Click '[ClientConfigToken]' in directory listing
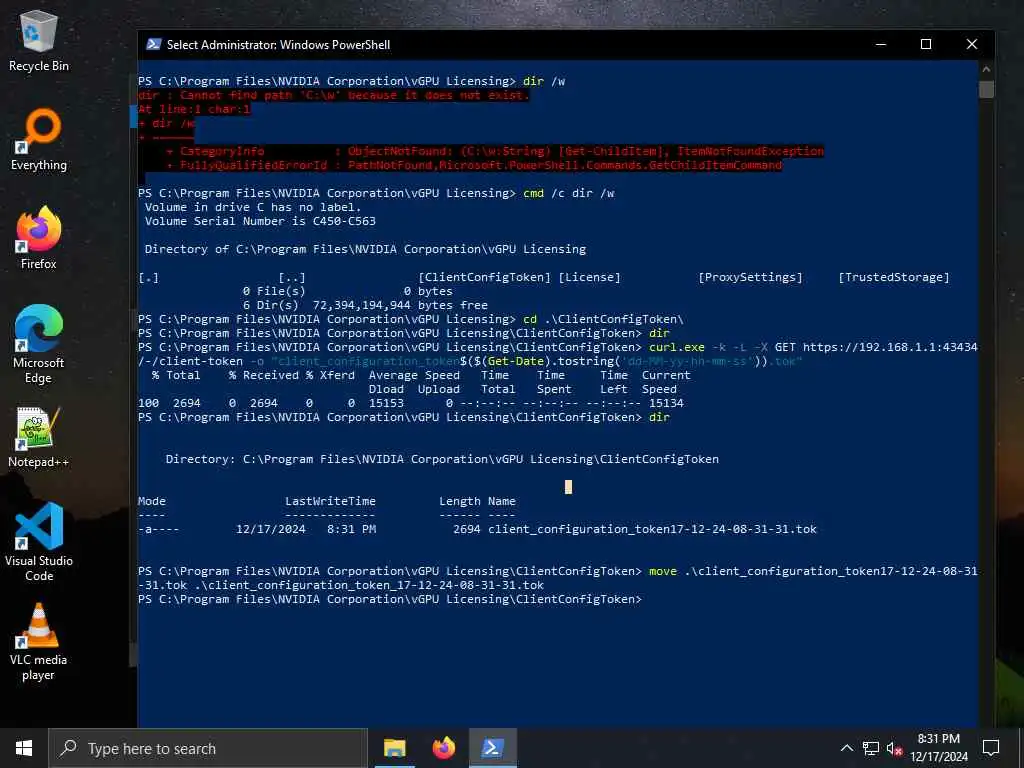This screenshot has height=768, width=1024. [x=485, y=277]
